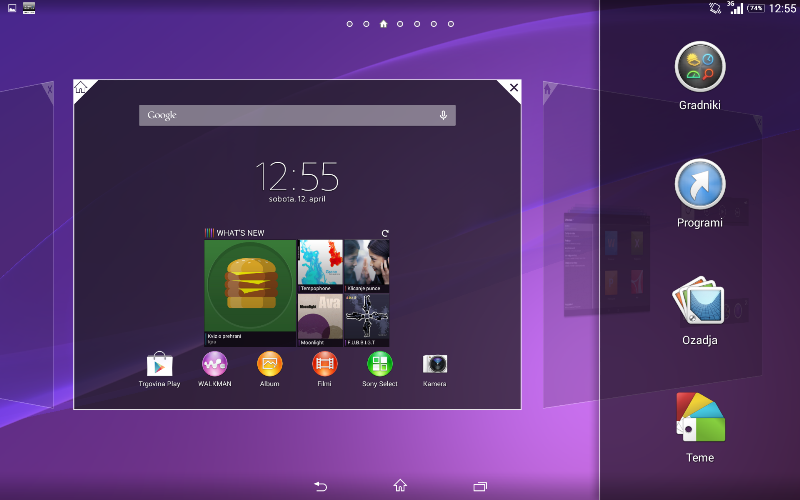Open the Klicanje punce thumbnail
The image size is (800, 500).
point(367,266)
